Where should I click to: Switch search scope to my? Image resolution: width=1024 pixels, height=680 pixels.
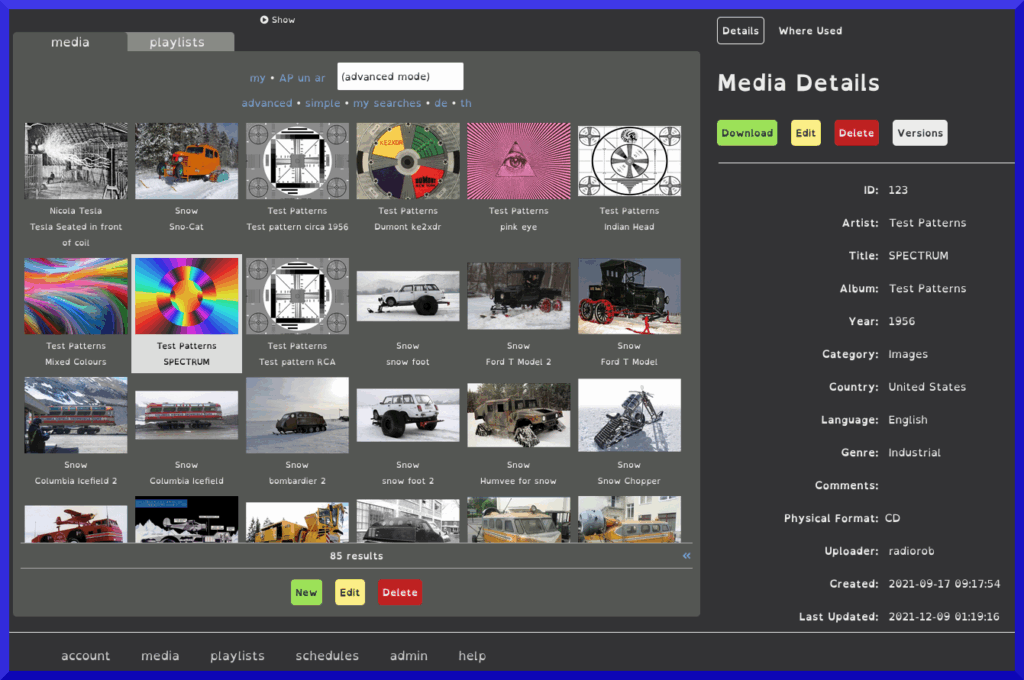click(x=257, y=77)
